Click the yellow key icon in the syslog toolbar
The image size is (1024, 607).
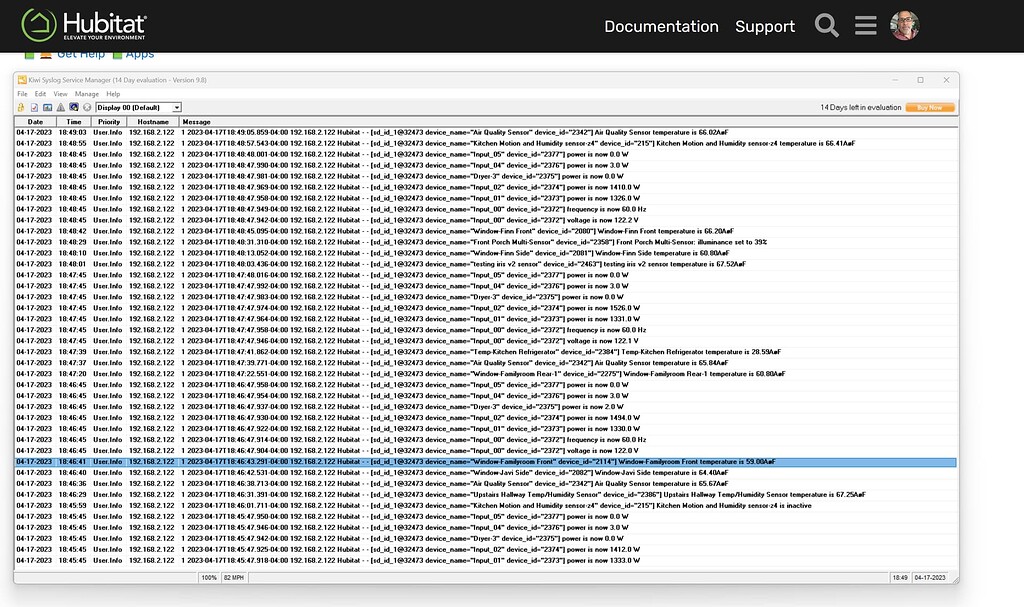20,107
